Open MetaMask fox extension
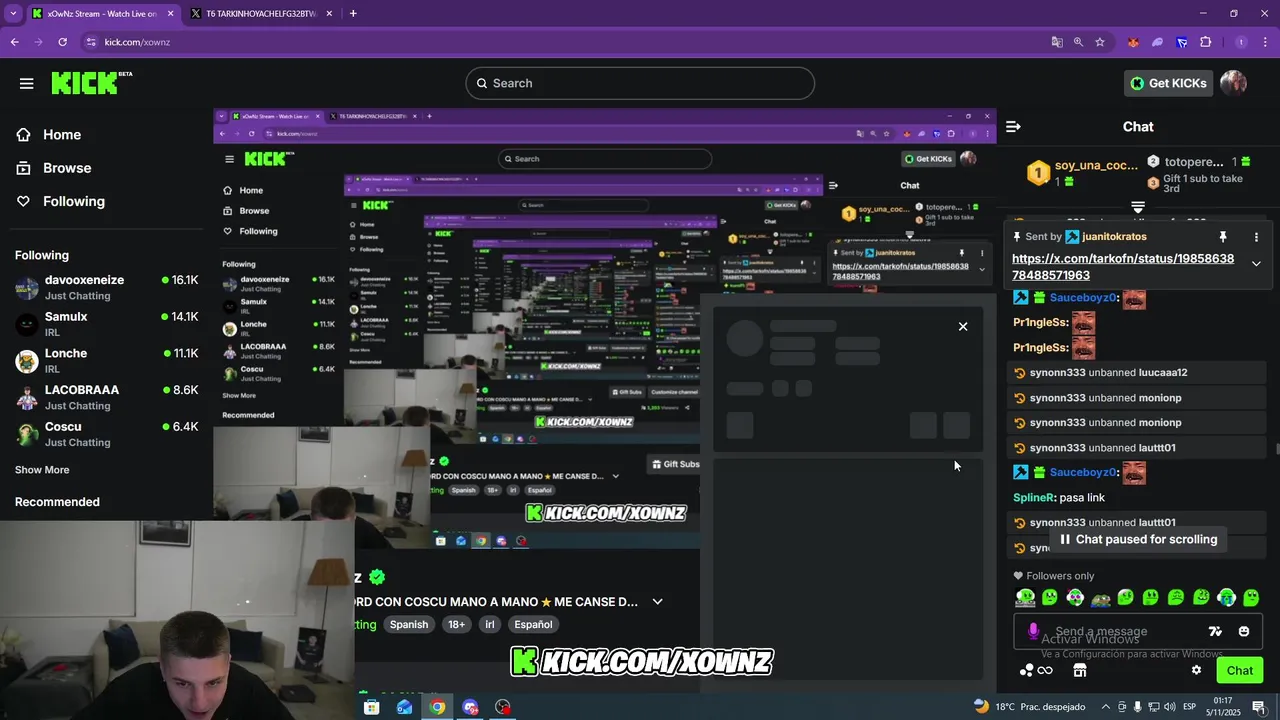This screenshot has height=720, width=1280. (x=1133, y=42)
